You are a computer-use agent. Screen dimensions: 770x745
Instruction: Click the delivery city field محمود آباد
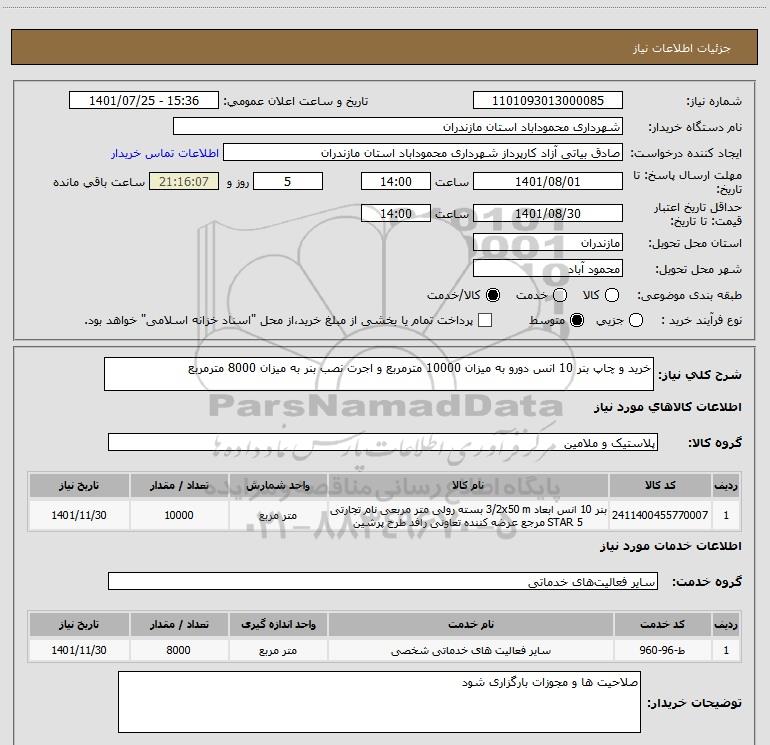(x=548, y=268)
